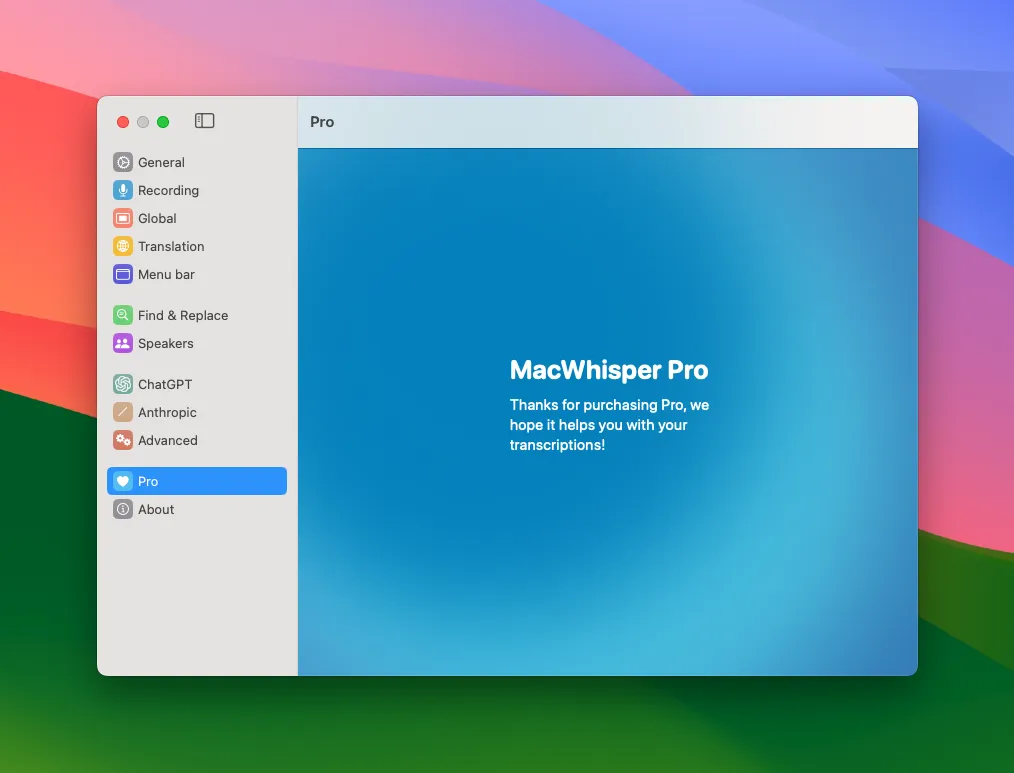Select the Pro heart icon
Screen dimensions: 1014x773
124,481
